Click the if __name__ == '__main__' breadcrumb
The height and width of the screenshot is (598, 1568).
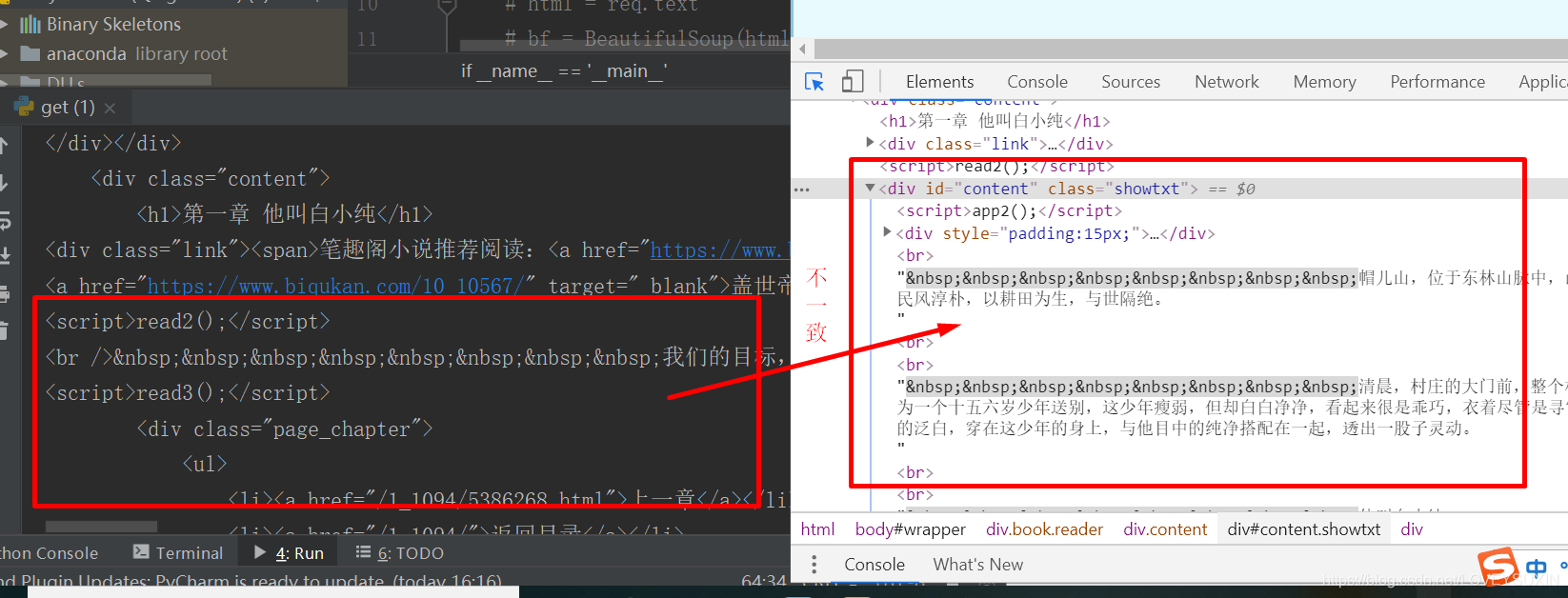(564, 71)
